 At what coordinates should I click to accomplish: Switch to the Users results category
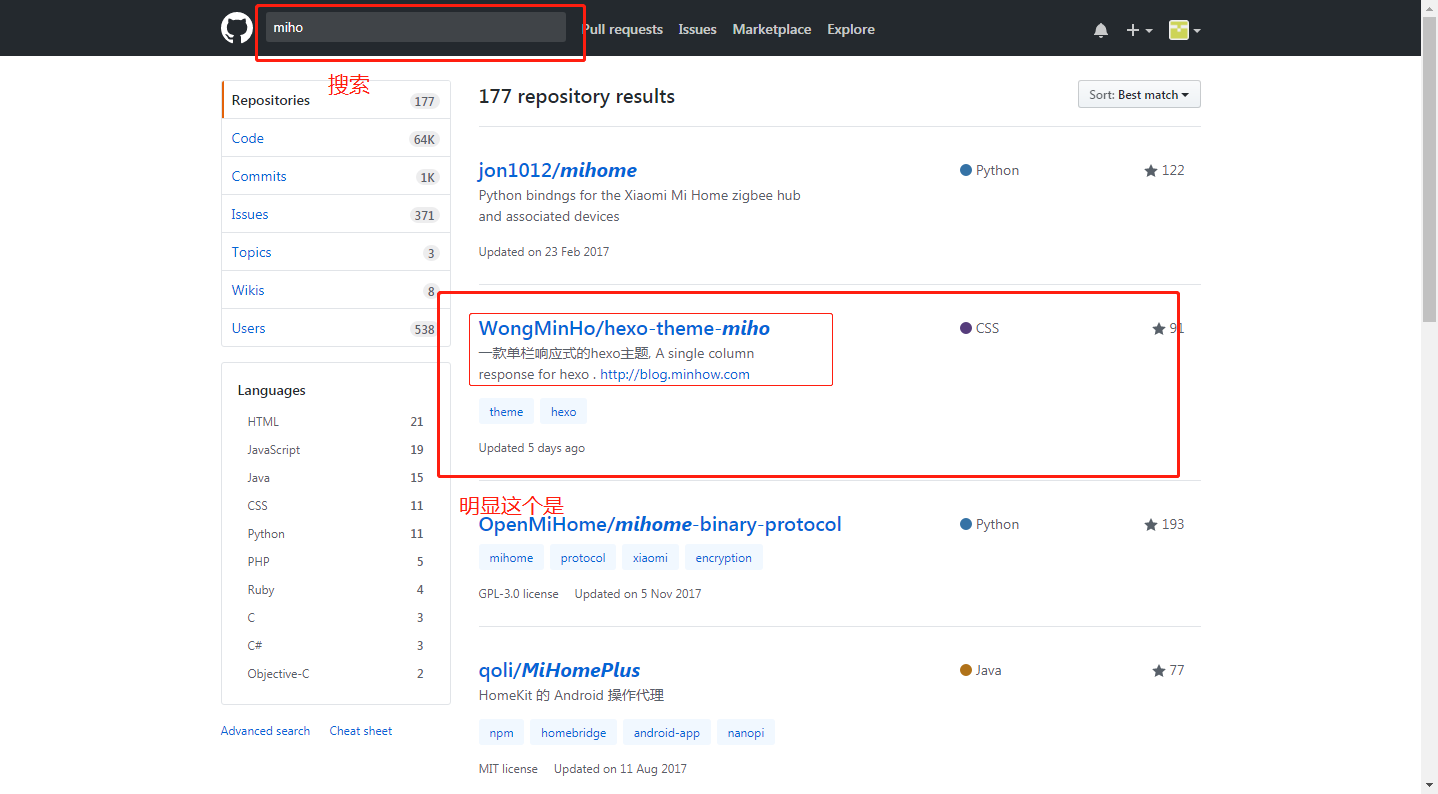click(x=249, y=328)
